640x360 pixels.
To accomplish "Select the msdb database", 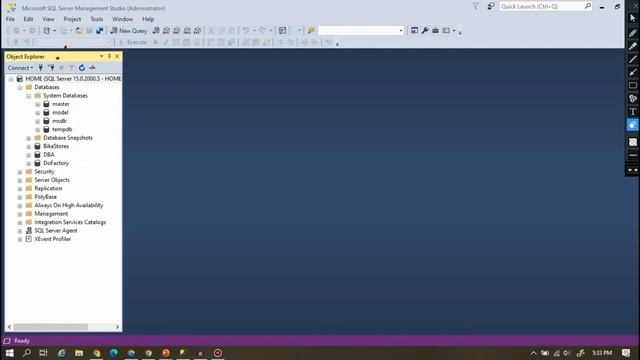I will point(59,121).
